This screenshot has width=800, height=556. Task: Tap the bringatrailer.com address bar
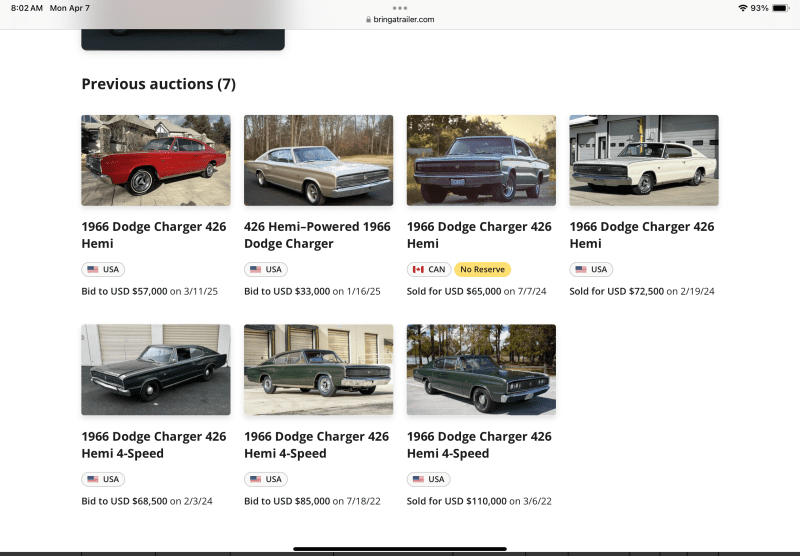click(400, 19)
